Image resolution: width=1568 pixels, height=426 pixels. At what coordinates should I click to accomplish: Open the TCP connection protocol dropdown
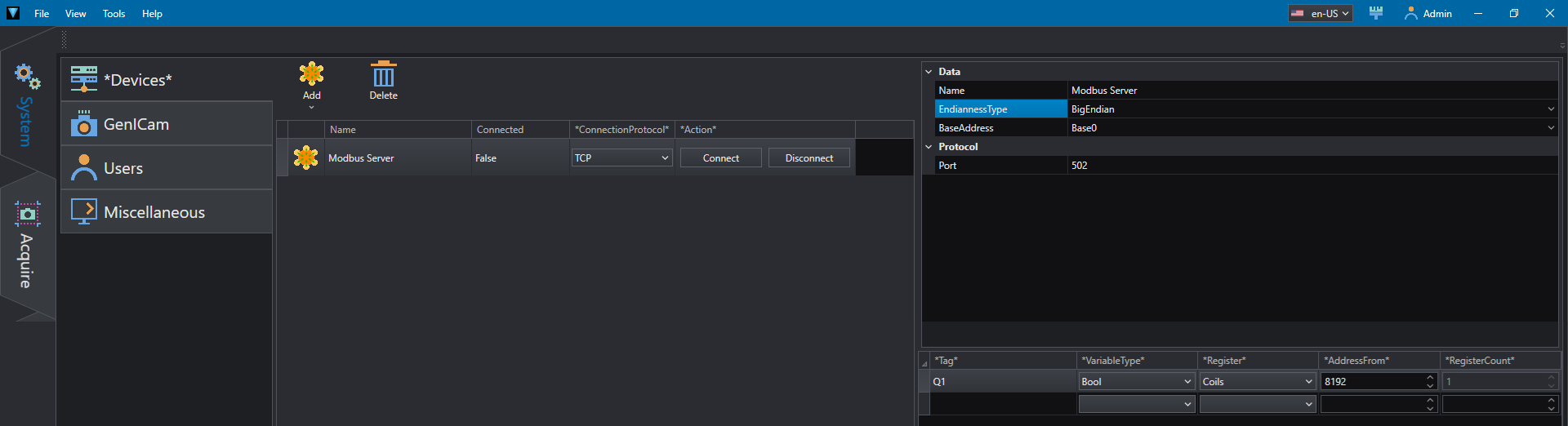[x=621, y=158]
